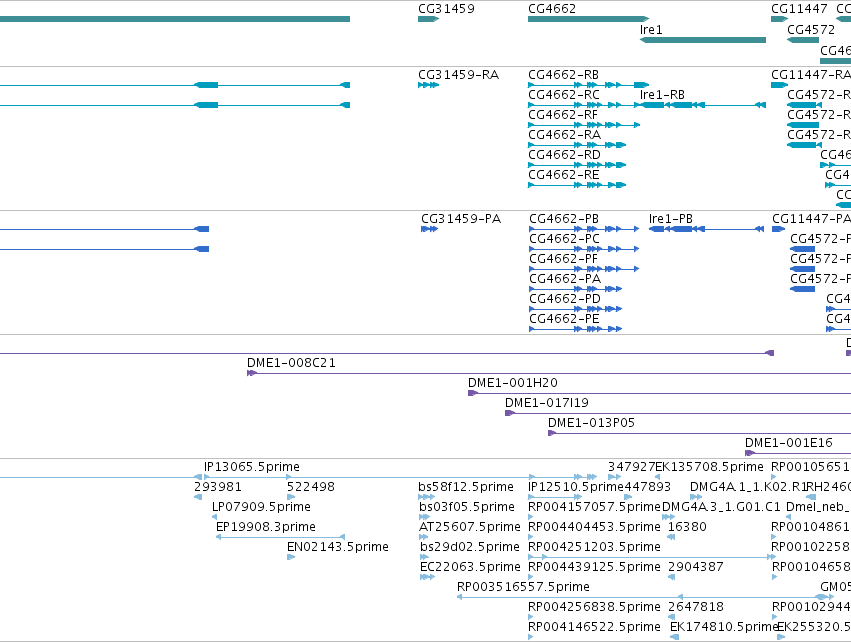The height and width of the screenshot is (642, 851).
Task: Select transcript CG4662-RD
Action: tap(564, 155)
